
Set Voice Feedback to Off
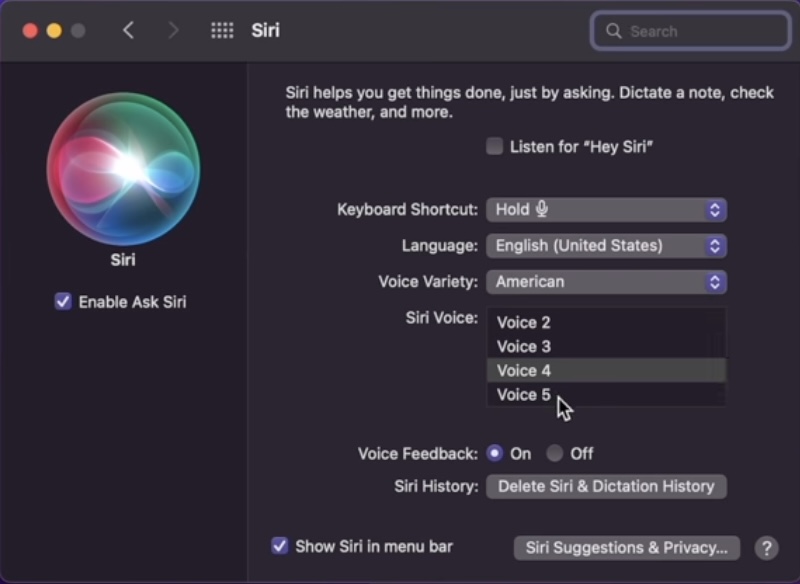(555, 454)
